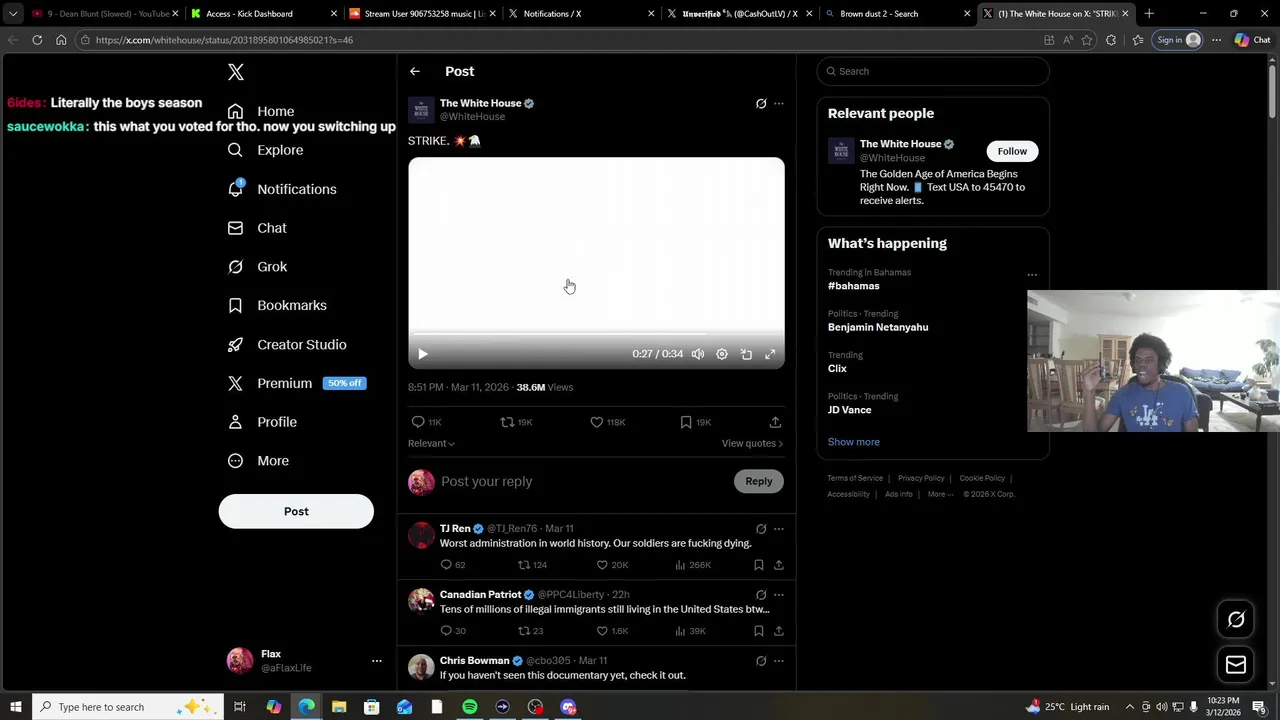The height and width of the screenshot is (720, 1280).
Task: Open Terms of Service footer link
Action: (855, 479)
